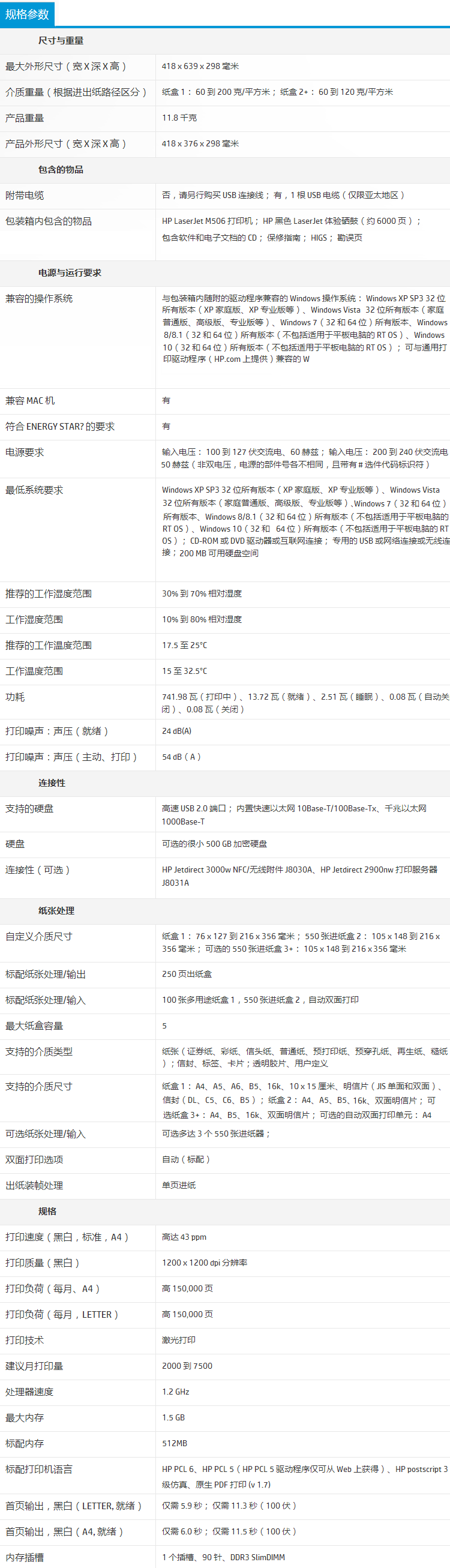
Task: Click the 附带电缆 row label
Action: [25, 196]
